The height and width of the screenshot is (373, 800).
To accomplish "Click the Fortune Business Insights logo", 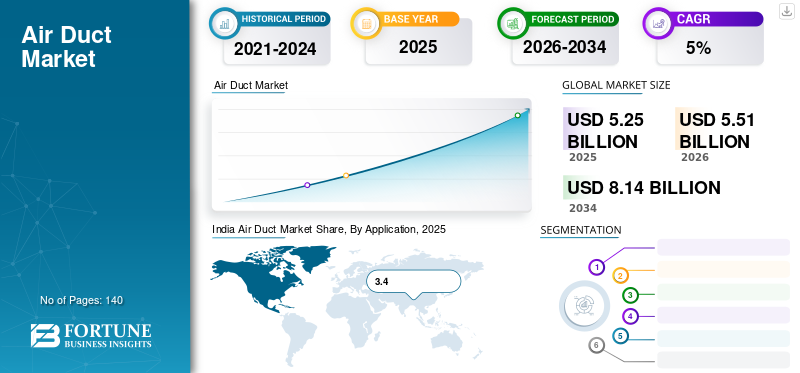I will [91, 335].
